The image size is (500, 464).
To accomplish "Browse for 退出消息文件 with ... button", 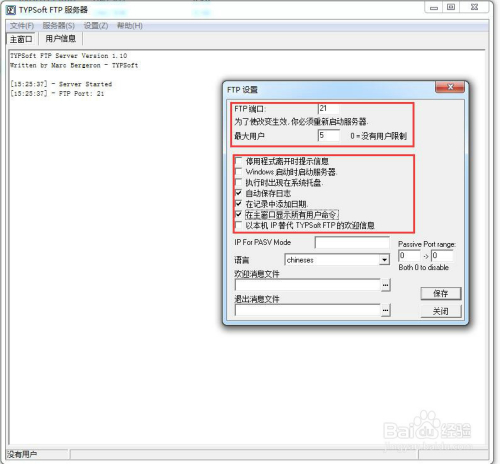I will (385, 310).
